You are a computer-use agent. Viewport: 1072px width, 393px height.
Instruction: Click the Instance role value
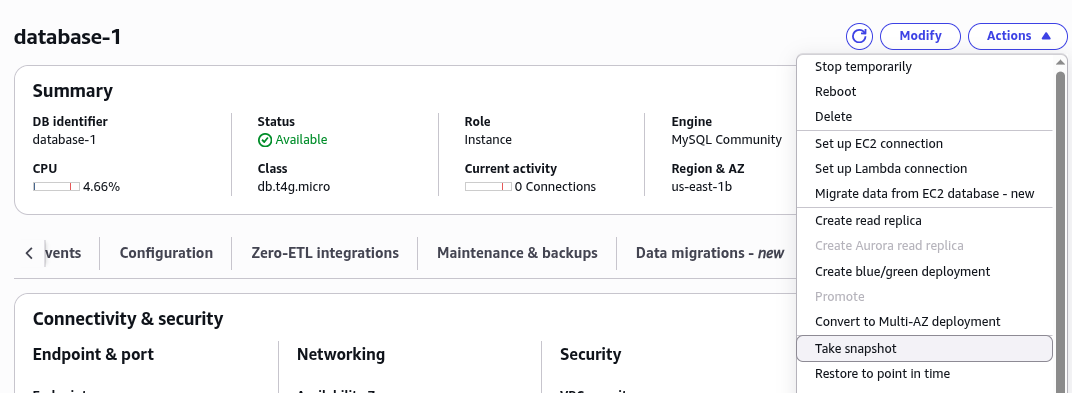coord(488,140)
